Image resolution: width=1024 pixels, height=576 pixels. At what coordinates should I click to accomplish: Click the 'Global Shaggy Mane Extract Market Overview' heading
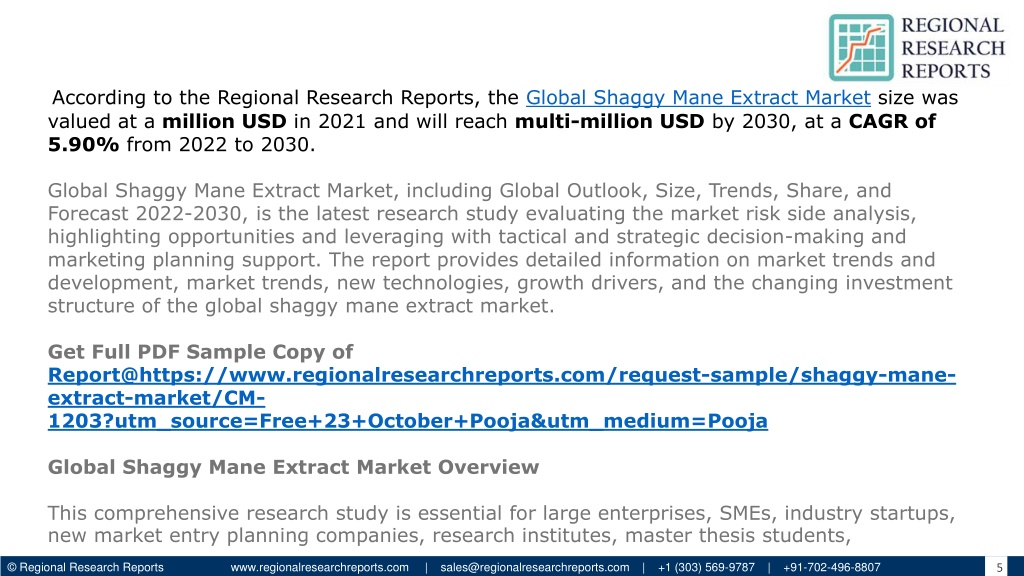tap(293, 467)
